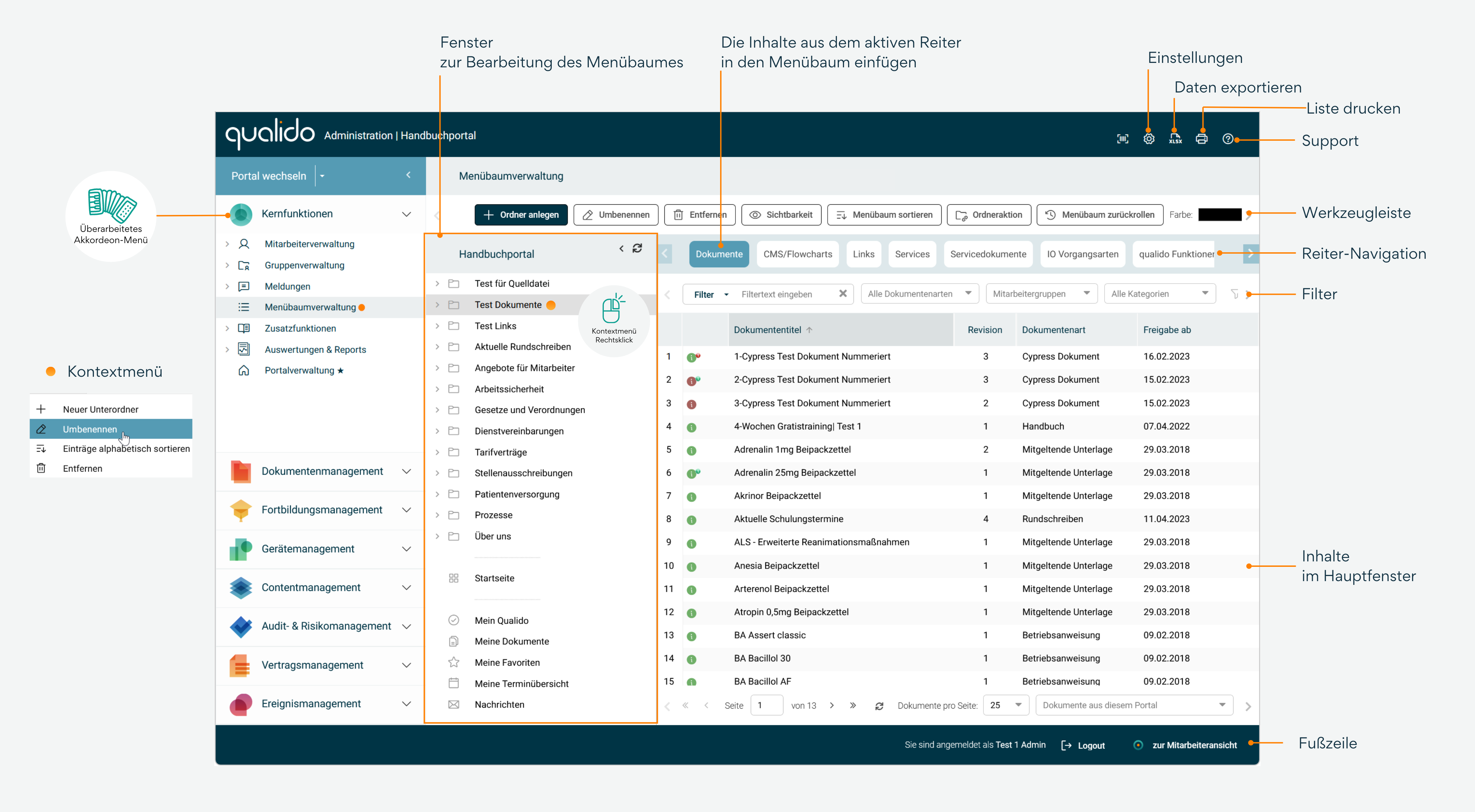Screen dimensions: 1475x812
Task: Switch to the IO Vorgangsarten tab
Action: 1082,254
